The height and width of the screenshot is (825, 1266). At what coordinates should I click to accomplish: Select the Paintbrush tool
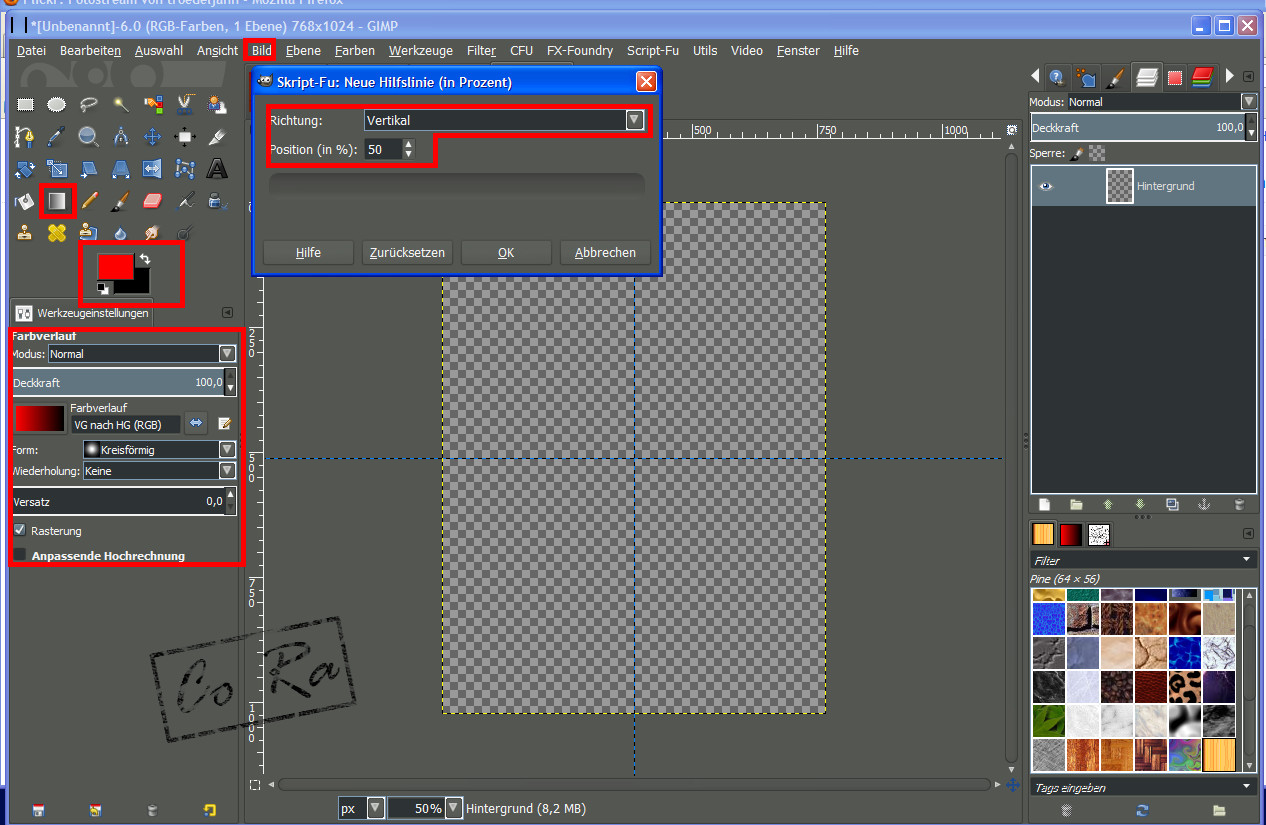pos(120,202)
